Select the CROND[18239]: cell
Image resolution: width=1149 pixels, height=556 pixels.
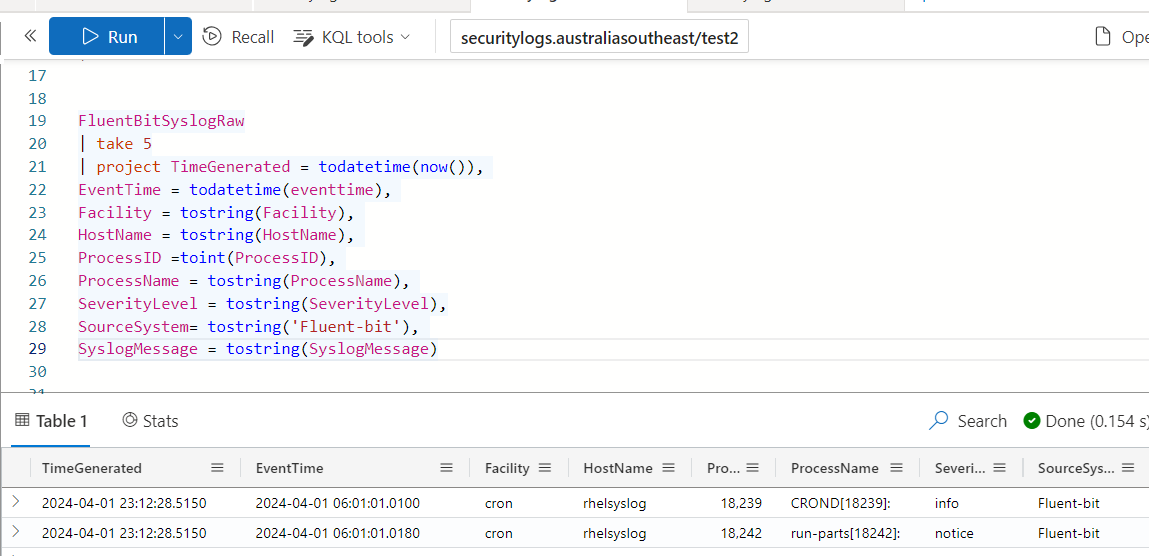coord(842,503)
